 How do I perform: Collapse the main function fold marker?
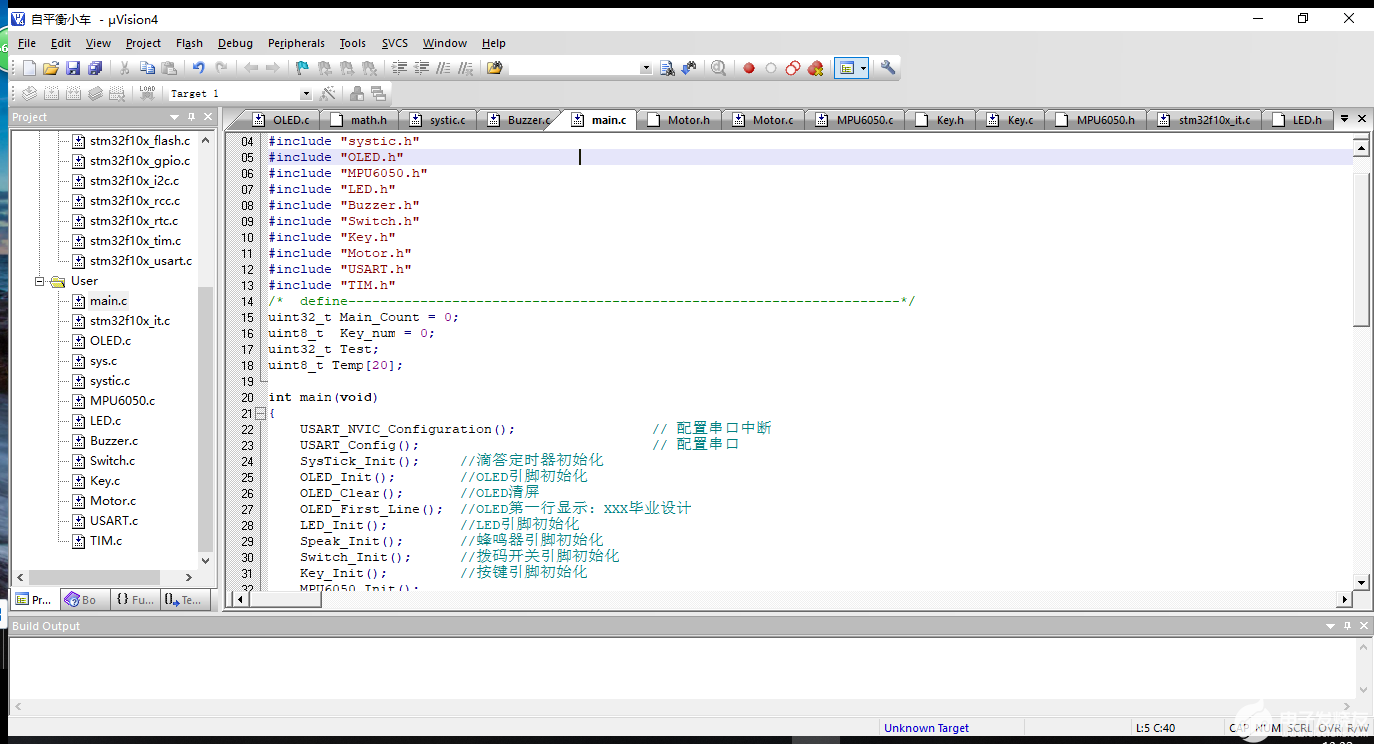(260, 413)
